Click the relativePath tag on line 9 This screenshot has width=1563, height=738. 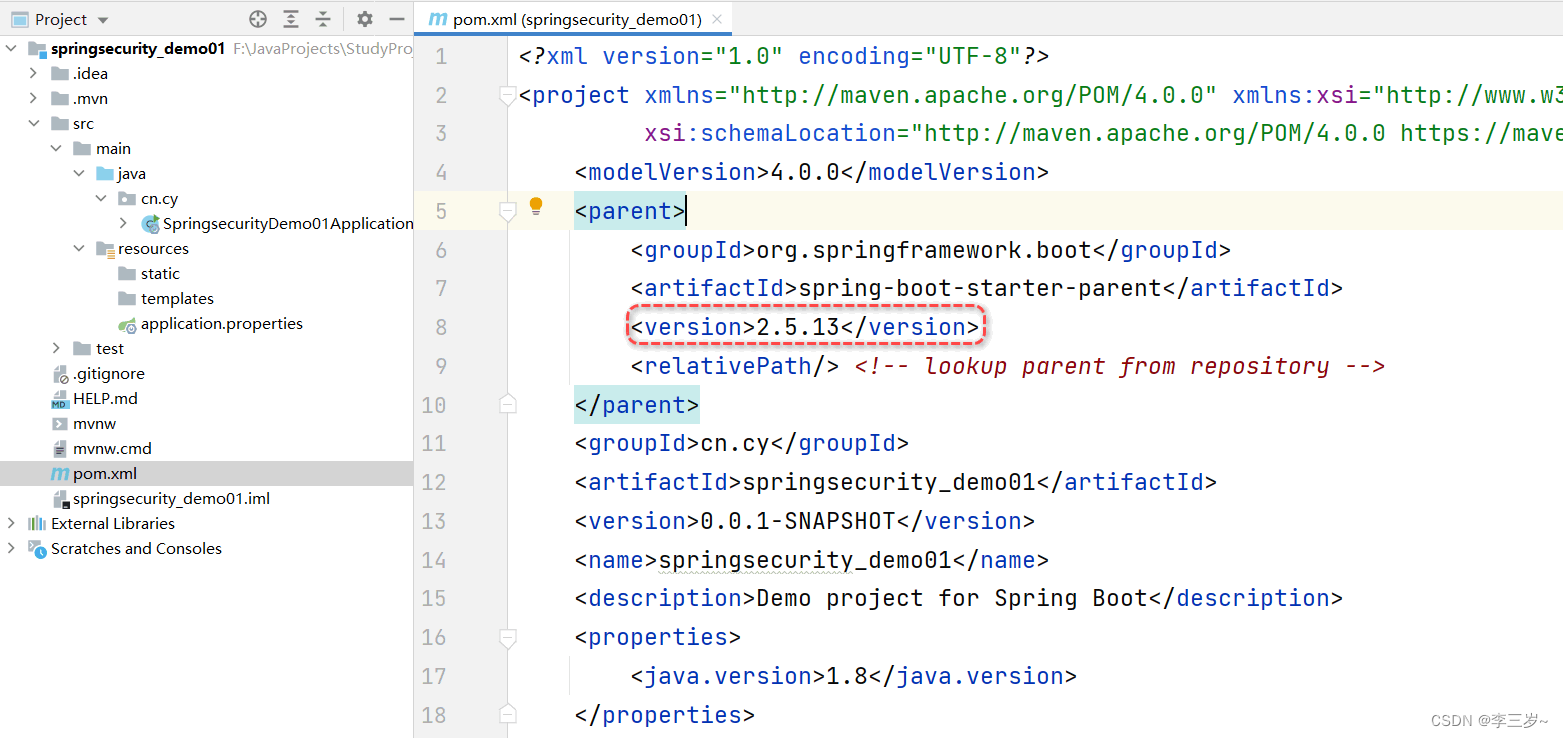(735, 366)
